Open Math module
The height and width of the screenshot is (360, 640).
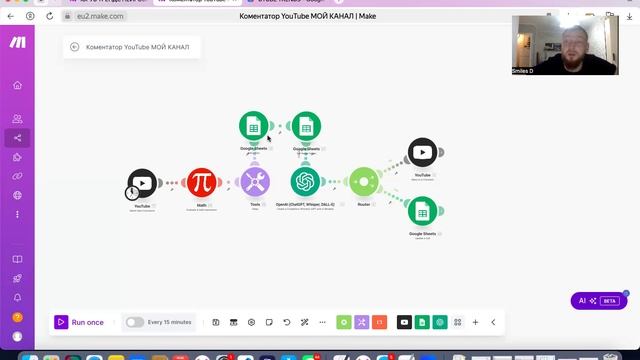[202, 182]
